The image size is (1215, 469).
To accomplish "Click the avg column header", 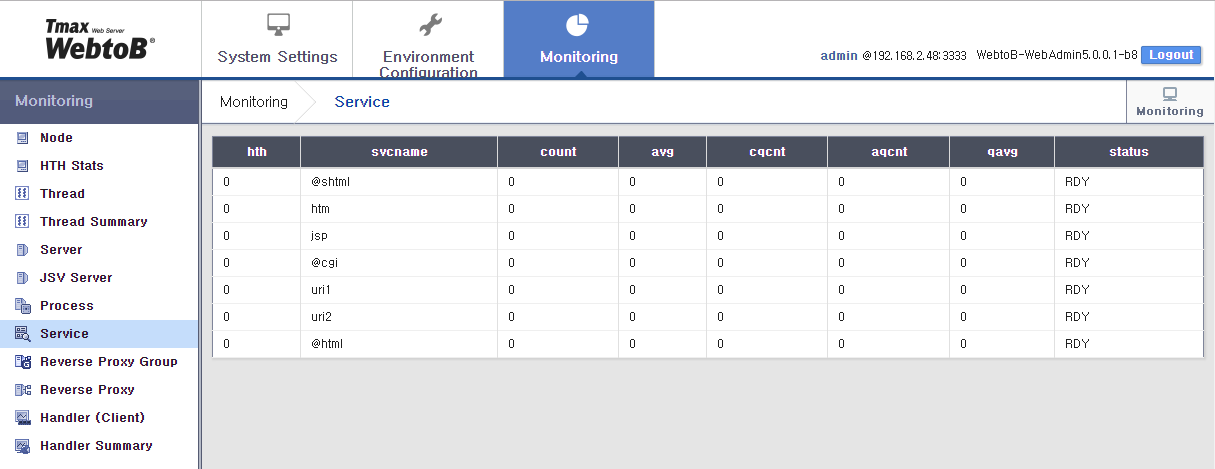I will pos(662,152).
